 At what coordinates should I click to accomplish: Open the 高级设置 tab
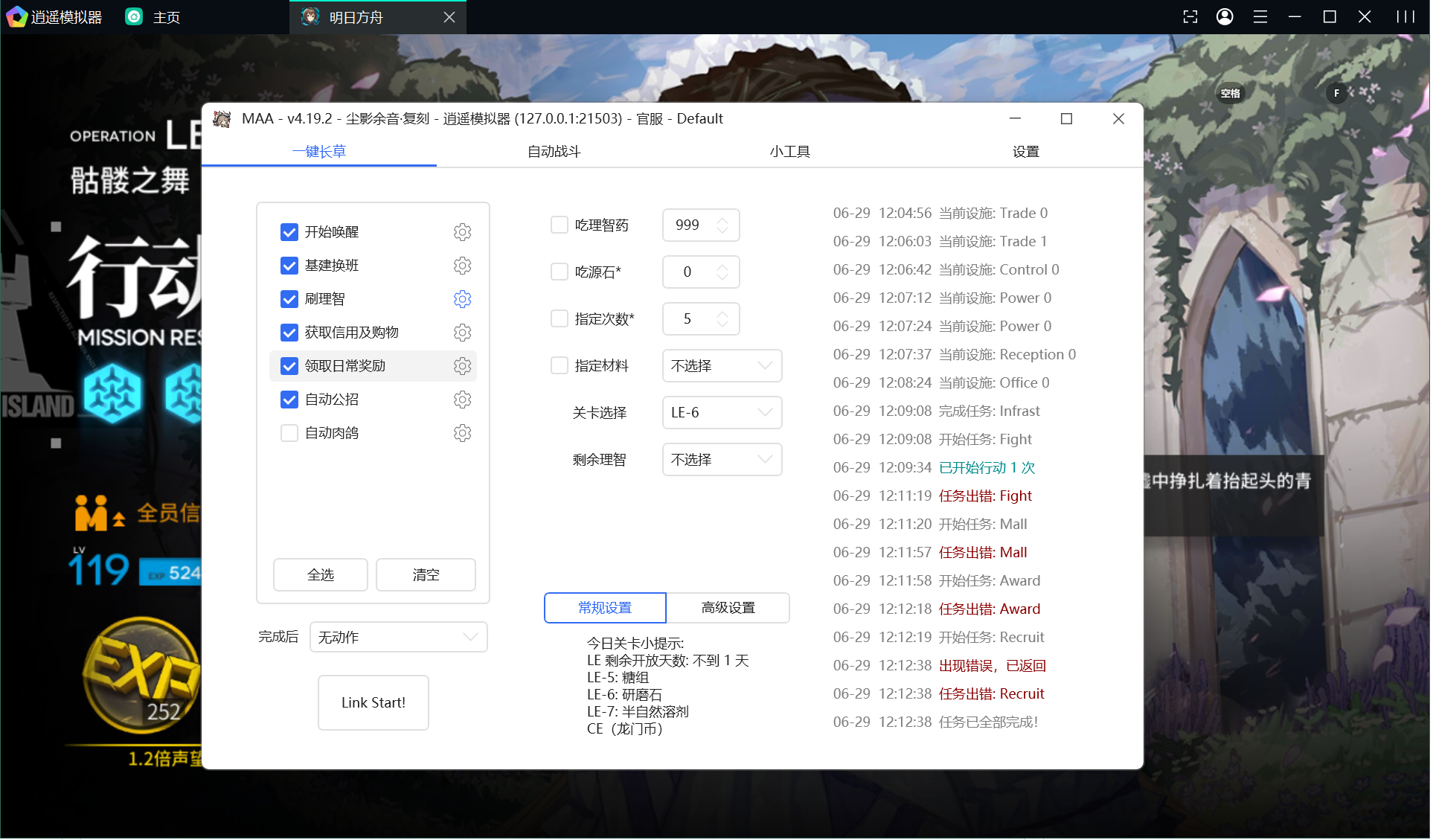[x=728, y=607]
